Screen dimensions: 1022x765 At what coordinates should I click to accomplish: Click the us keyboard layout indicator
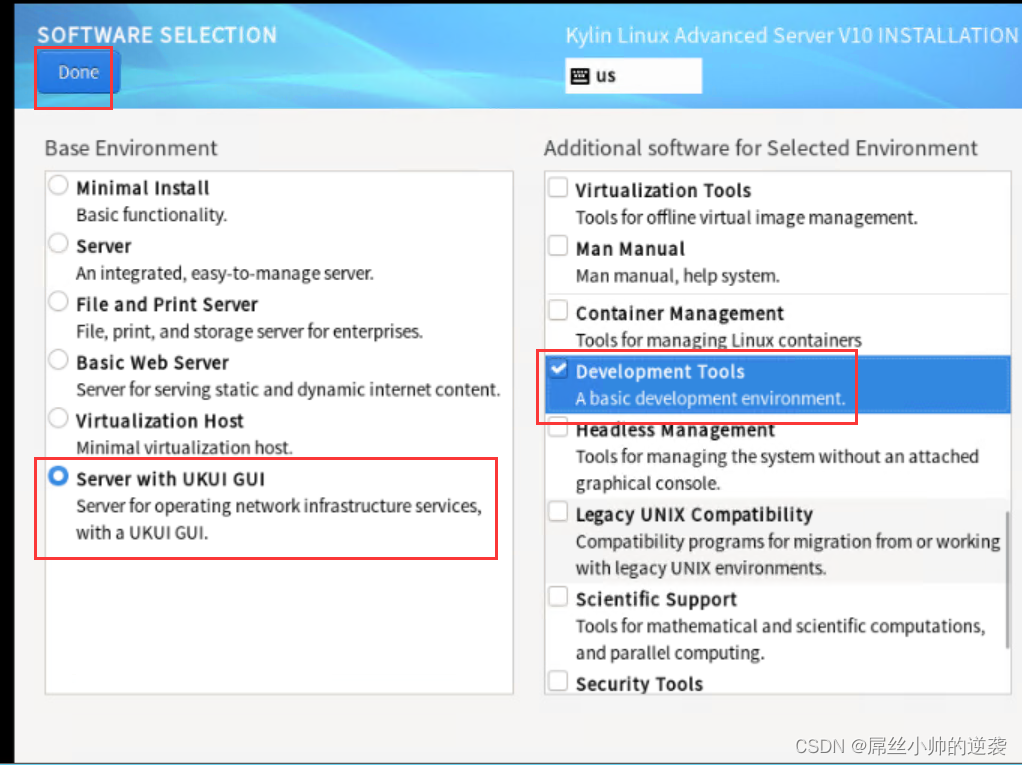633,76
